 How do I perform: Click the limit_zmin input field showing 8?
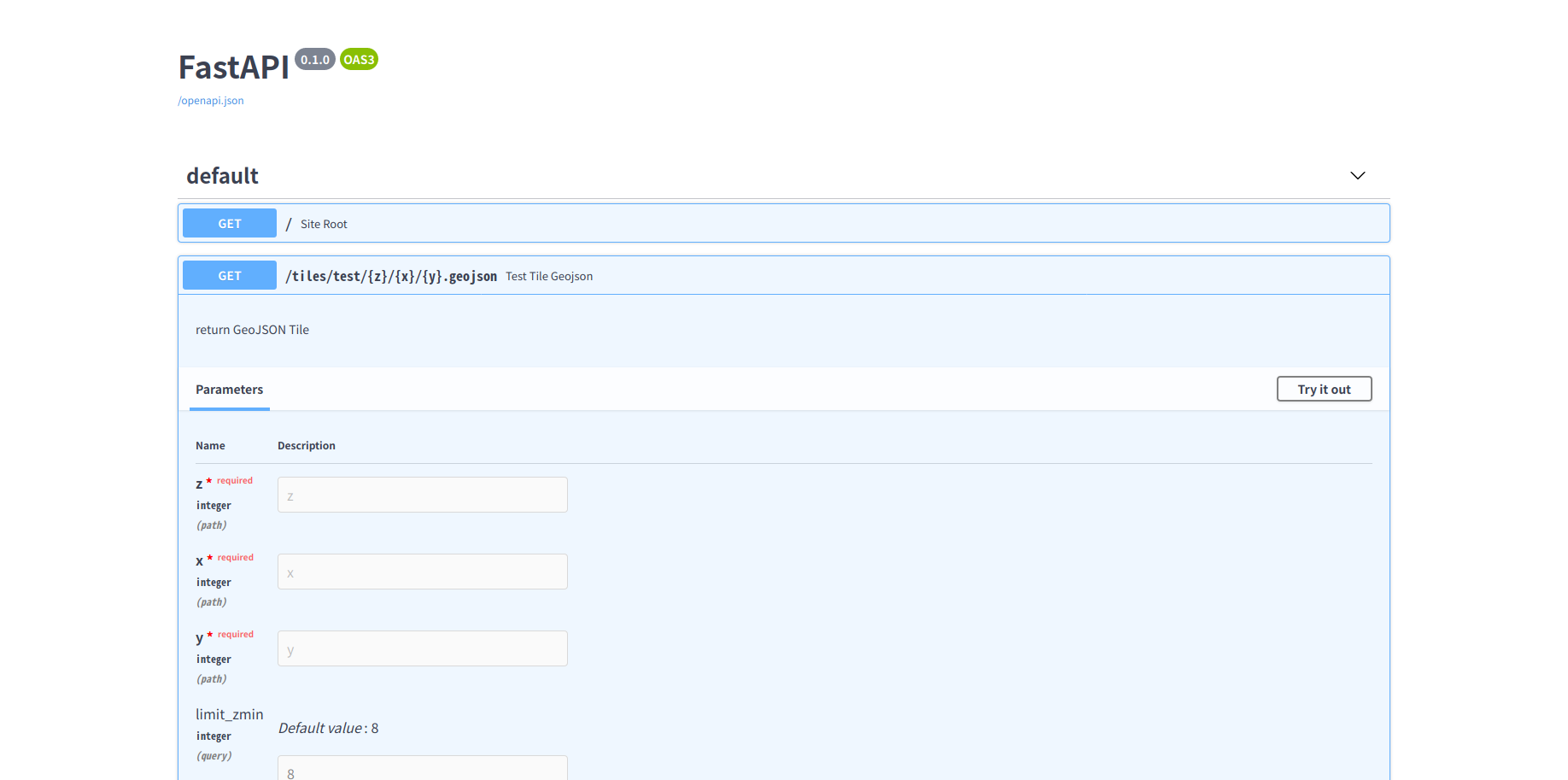(422, 768)
